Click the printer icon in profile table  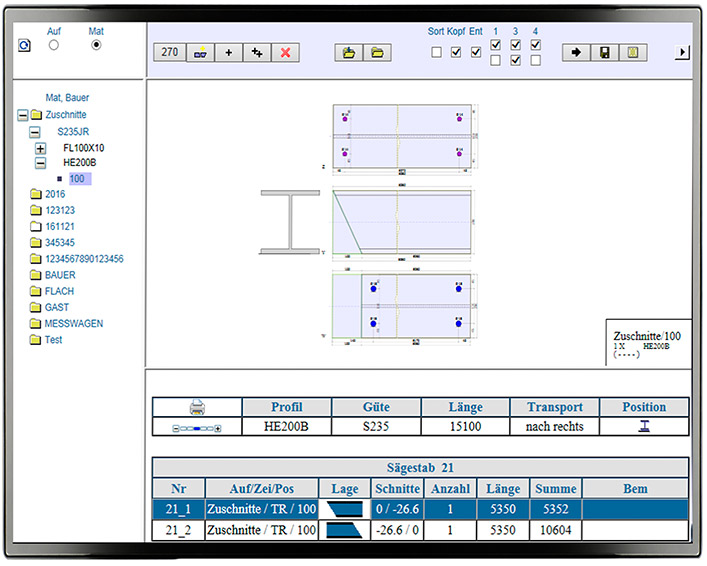point(197,407)
